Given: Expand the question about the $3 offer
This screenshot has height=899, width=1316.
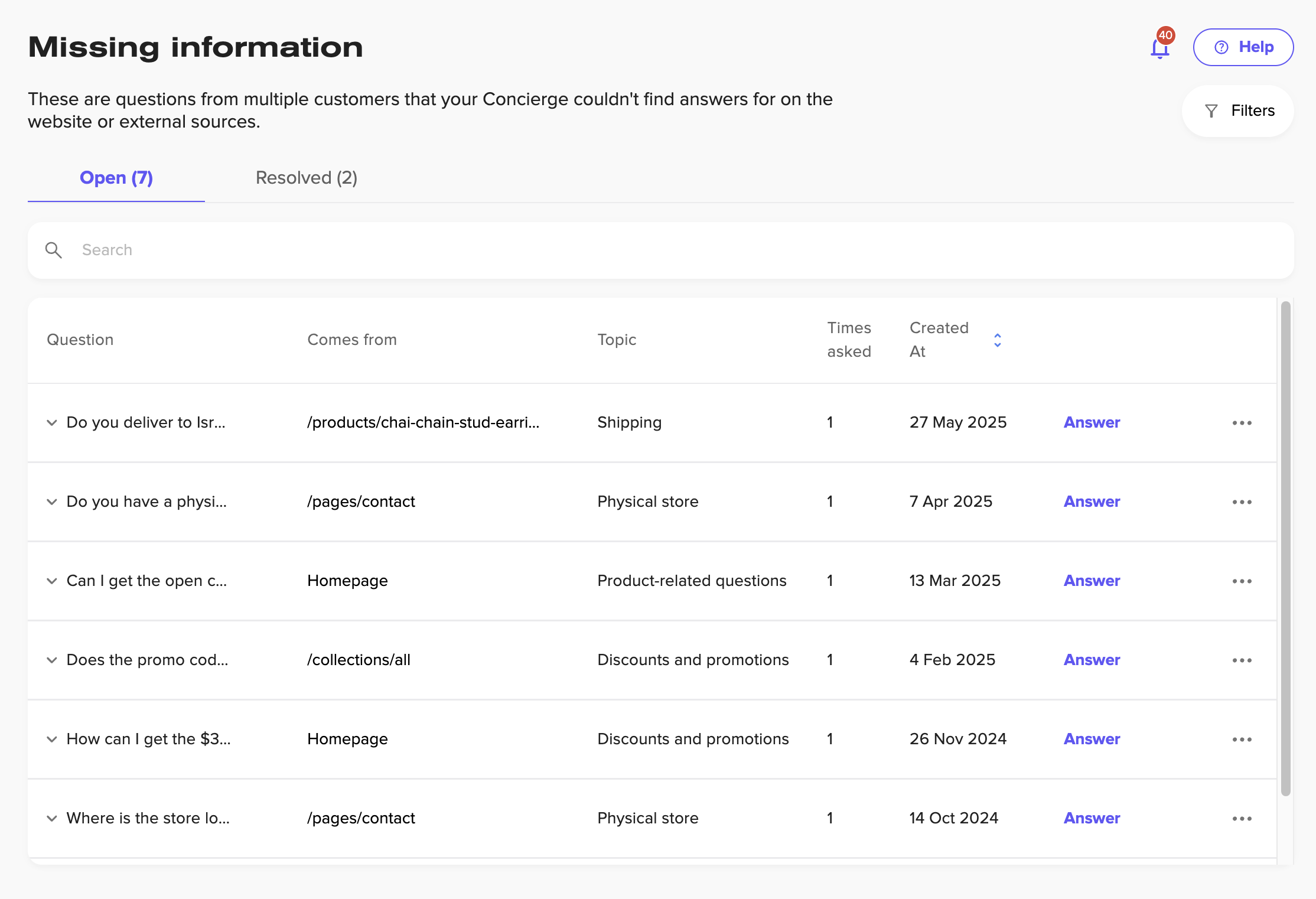Looking at the screenshot, I should [52, 739].
